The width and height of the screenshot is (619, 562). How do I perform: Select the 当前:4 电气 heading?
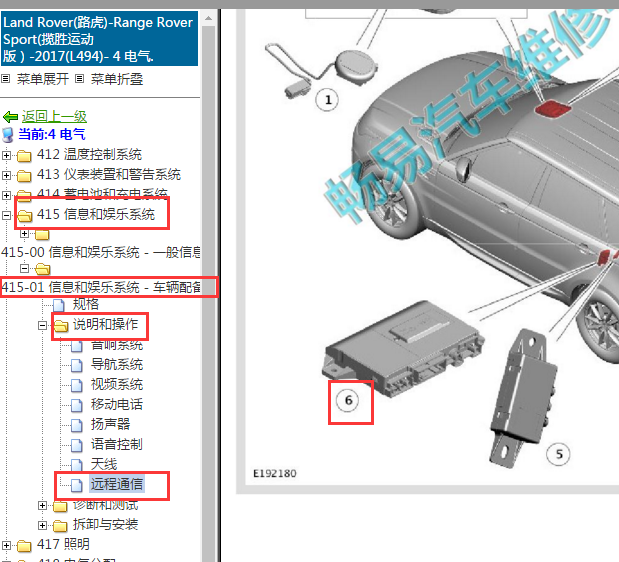pyautogui.click(x=52, y=134)
